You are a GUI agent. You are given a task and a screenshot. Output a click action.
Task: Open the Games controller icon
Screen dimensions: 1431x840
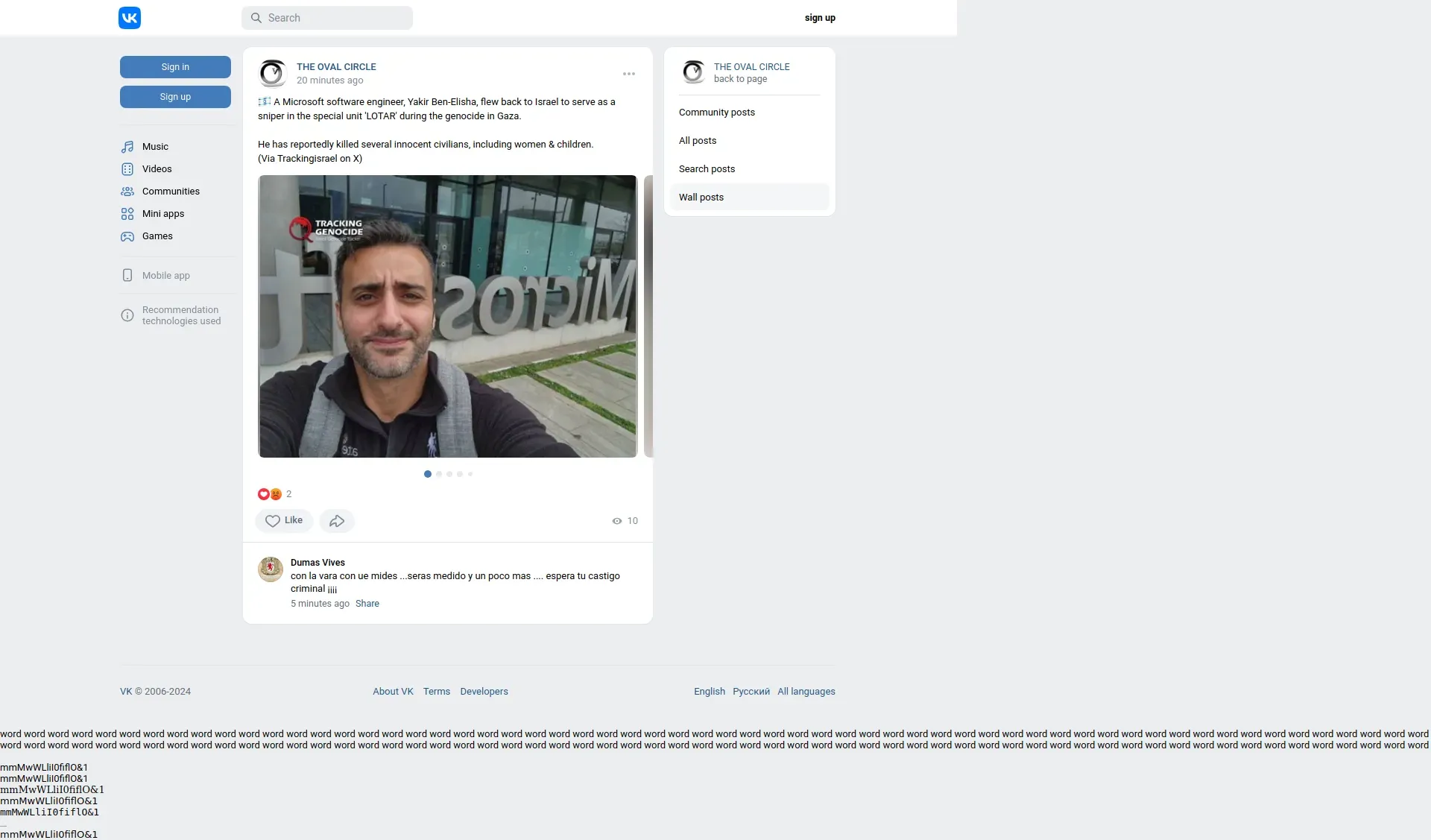tap(127, 236)
